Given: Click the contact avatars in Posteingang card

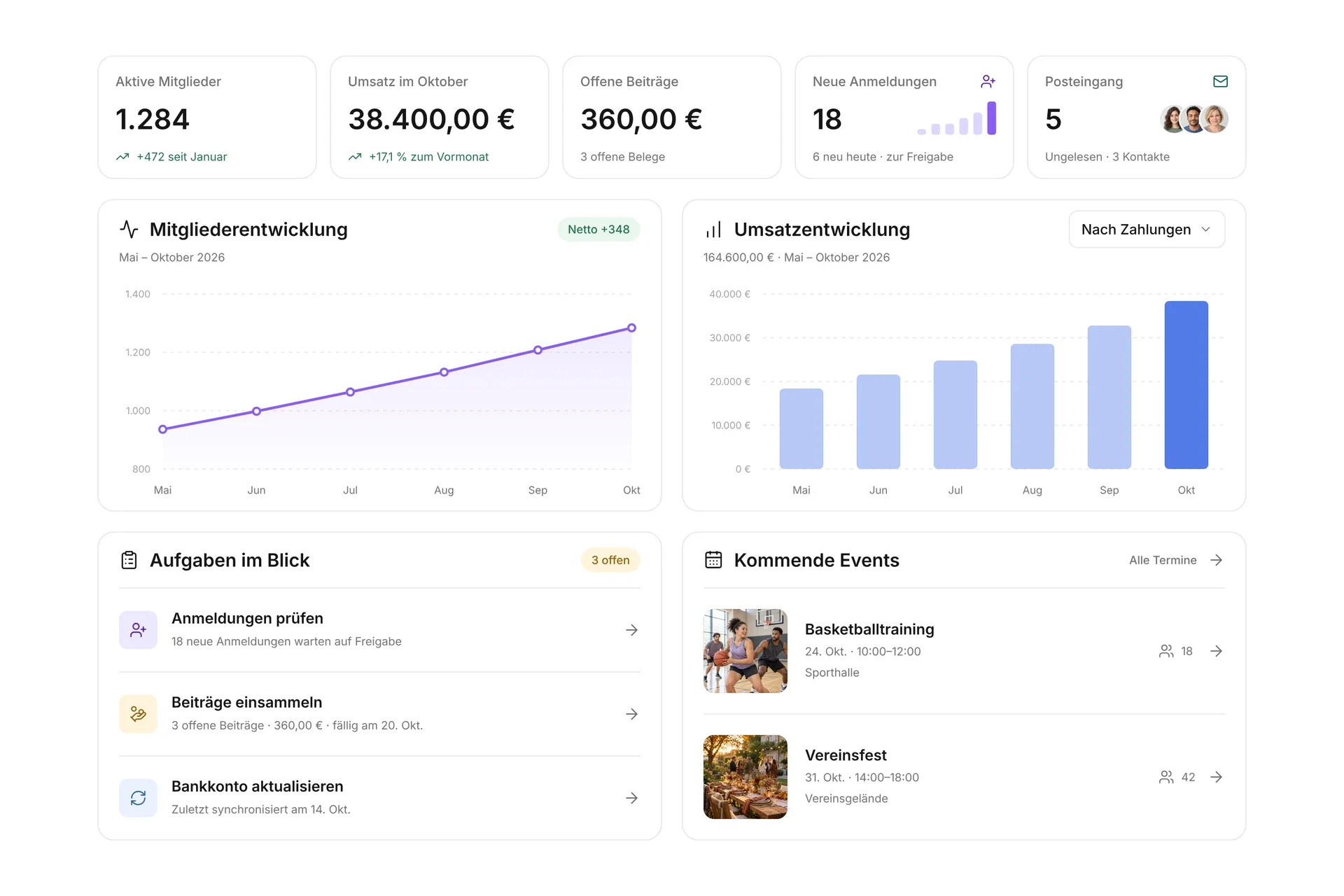Looking at the screenshot, I should pos(1194,119).
